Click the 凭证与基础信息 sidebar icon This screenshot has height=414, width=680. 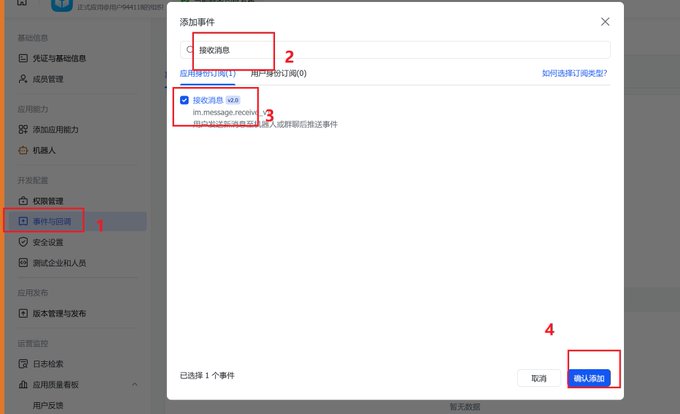23,58
